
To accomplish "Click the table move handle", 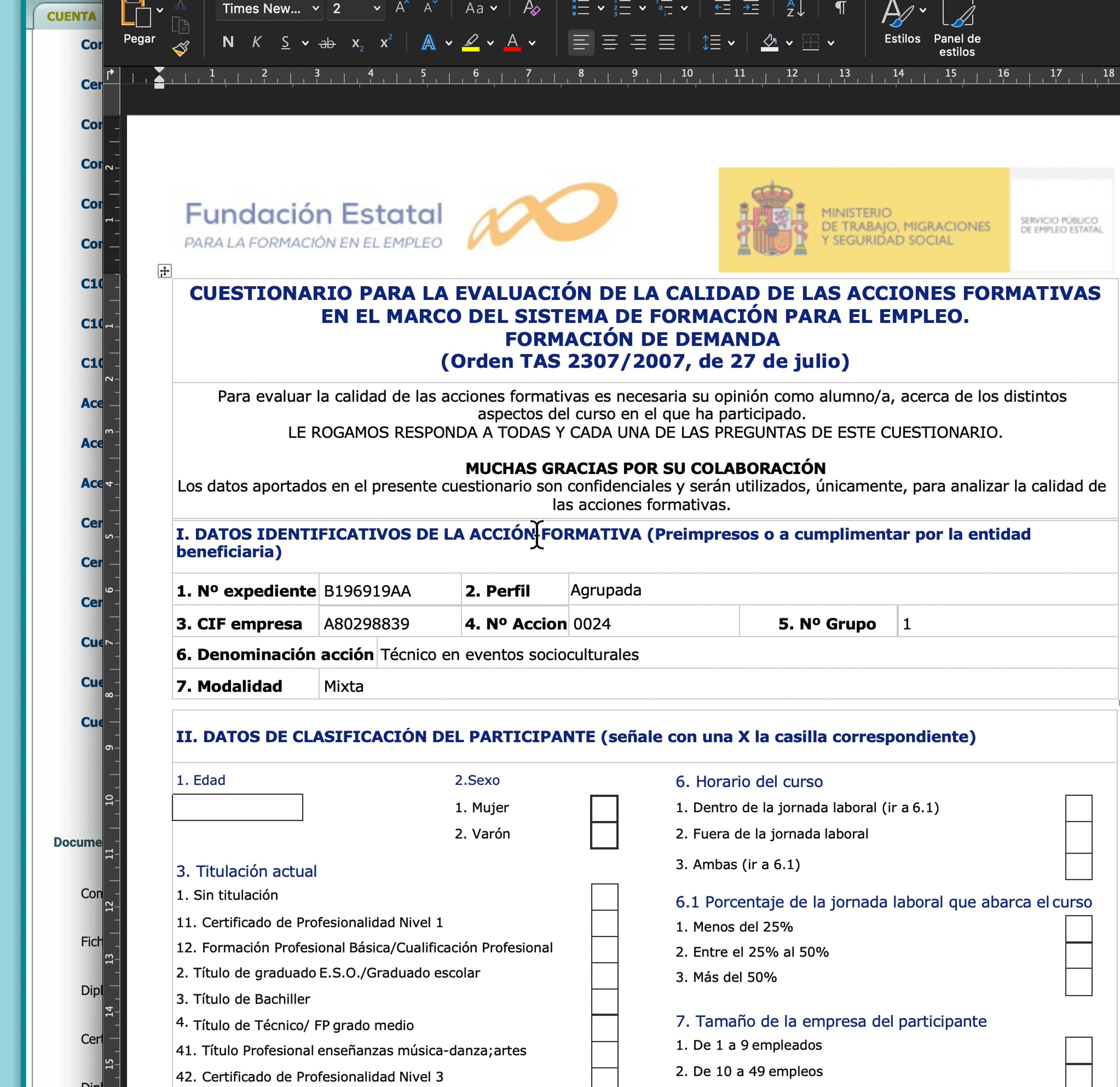I will 165,271.
